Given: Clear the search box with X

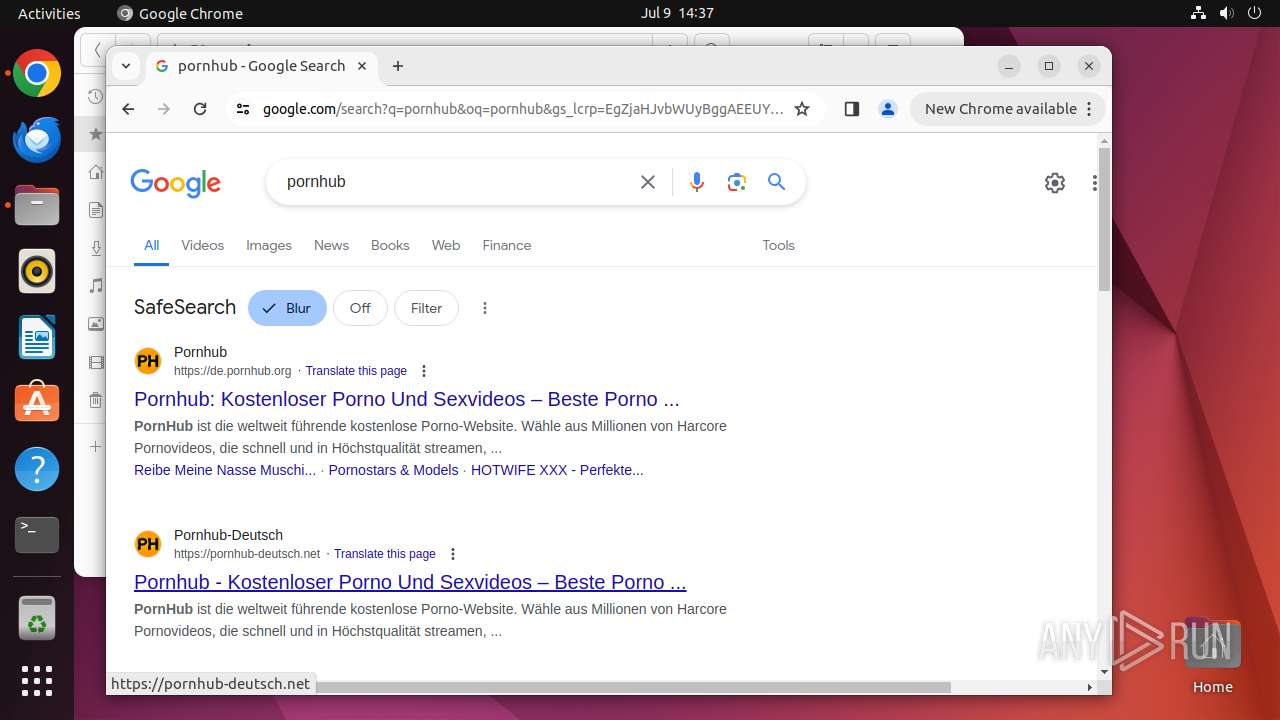Looking at the screenshot, I should click(x=648, y=182).
